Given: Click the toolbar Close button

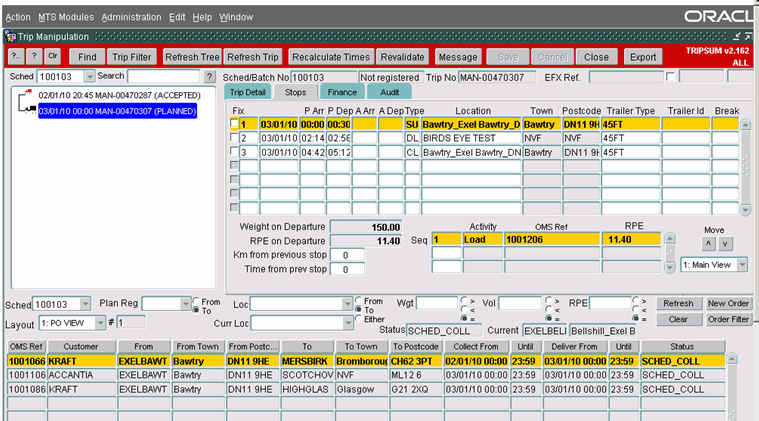Looking at the screenshot, I should tap(596, 57).
